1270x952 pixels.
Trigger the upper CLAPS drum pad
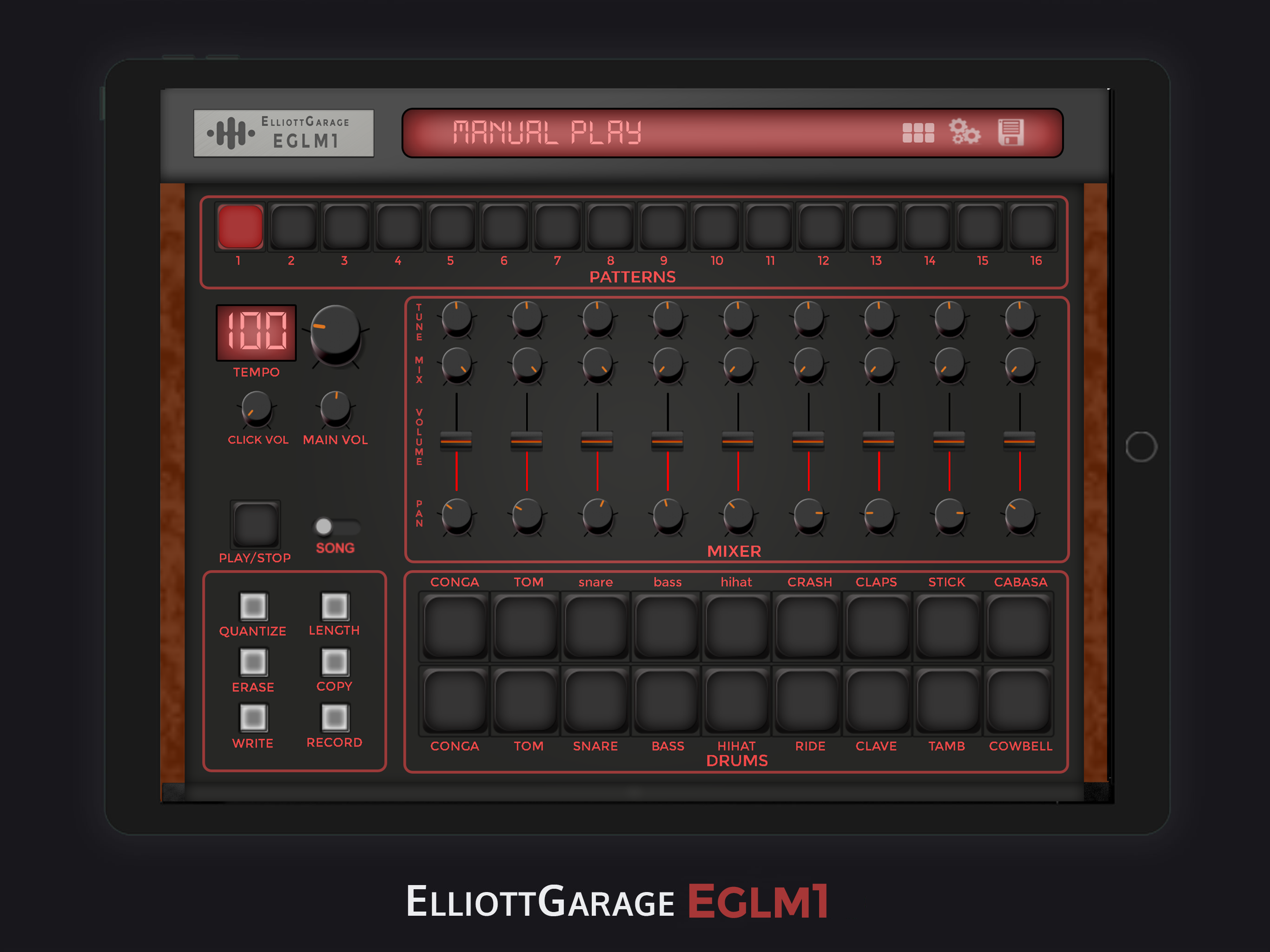[877, 627]
